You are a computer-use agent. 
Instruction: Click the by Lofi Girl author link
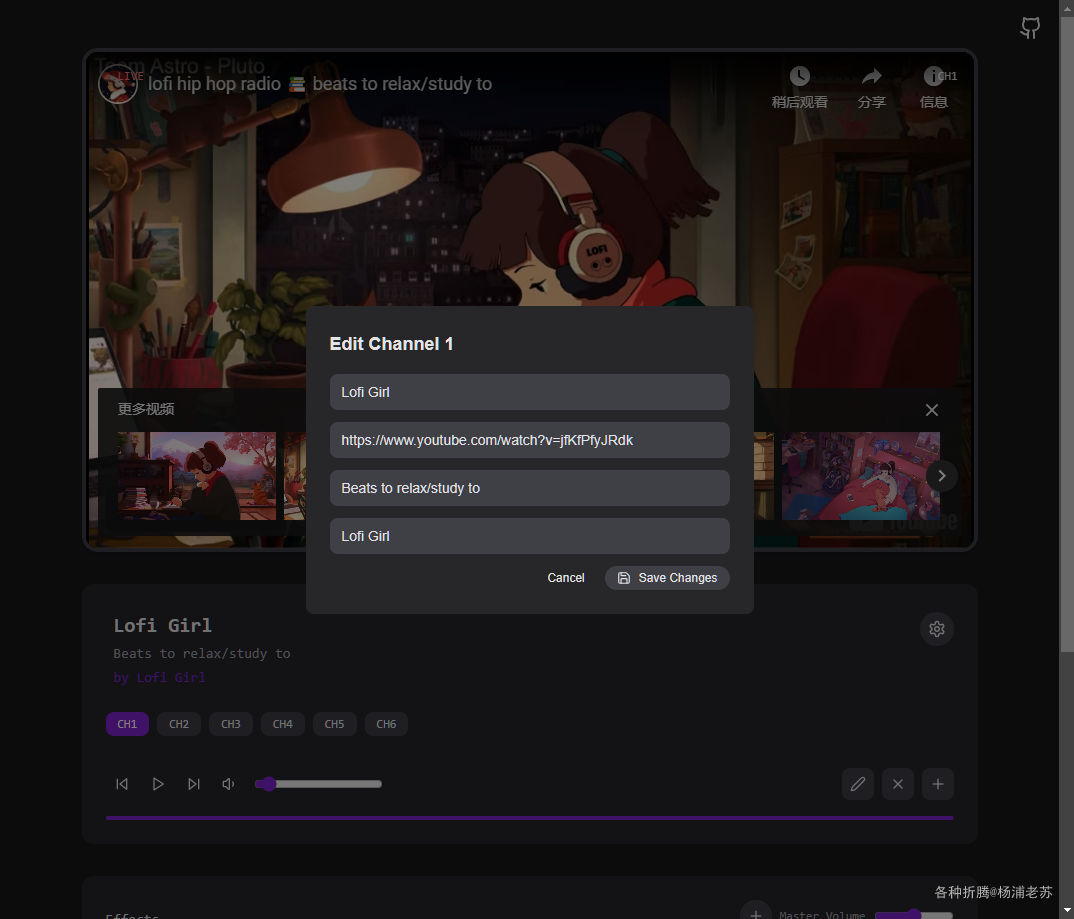(160, 677)
